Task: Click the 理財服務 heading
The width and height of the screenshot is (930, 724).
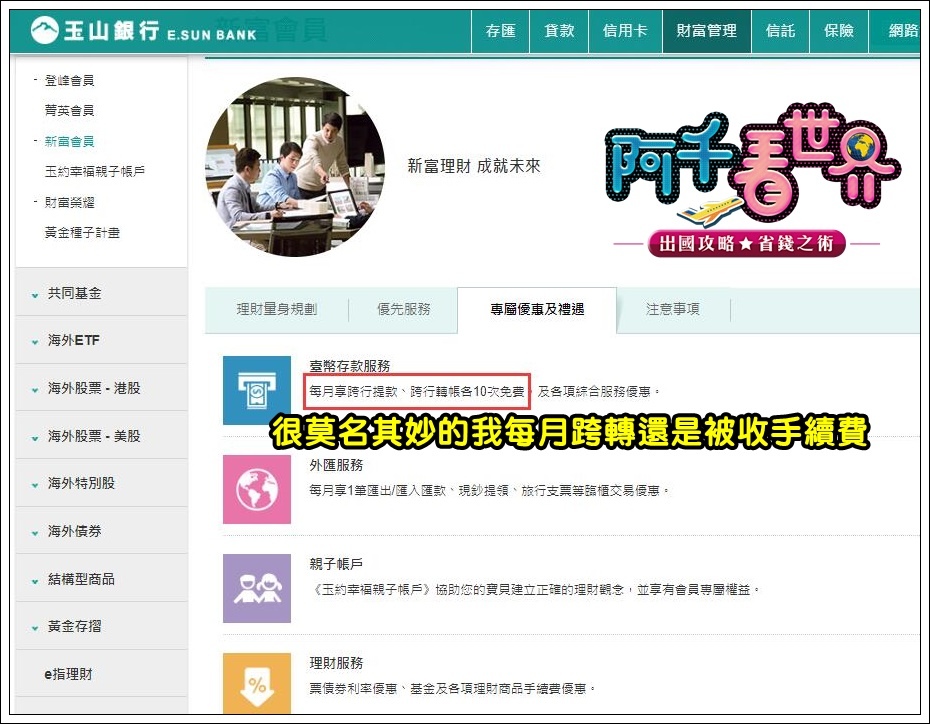Action: (x=336, y=663)
